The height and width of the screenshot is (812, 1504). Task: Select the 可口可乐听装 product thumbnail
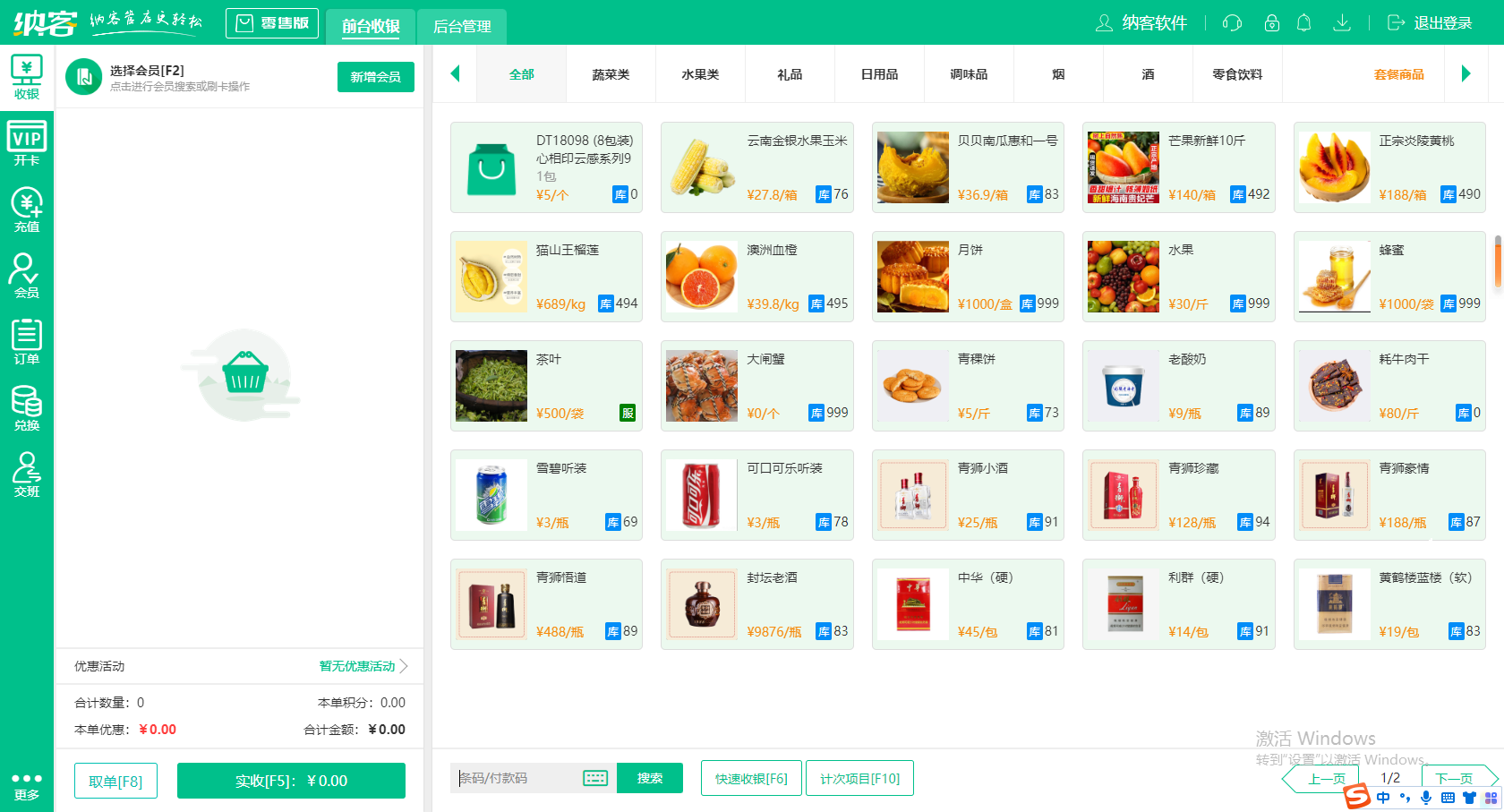click(702, 495)
